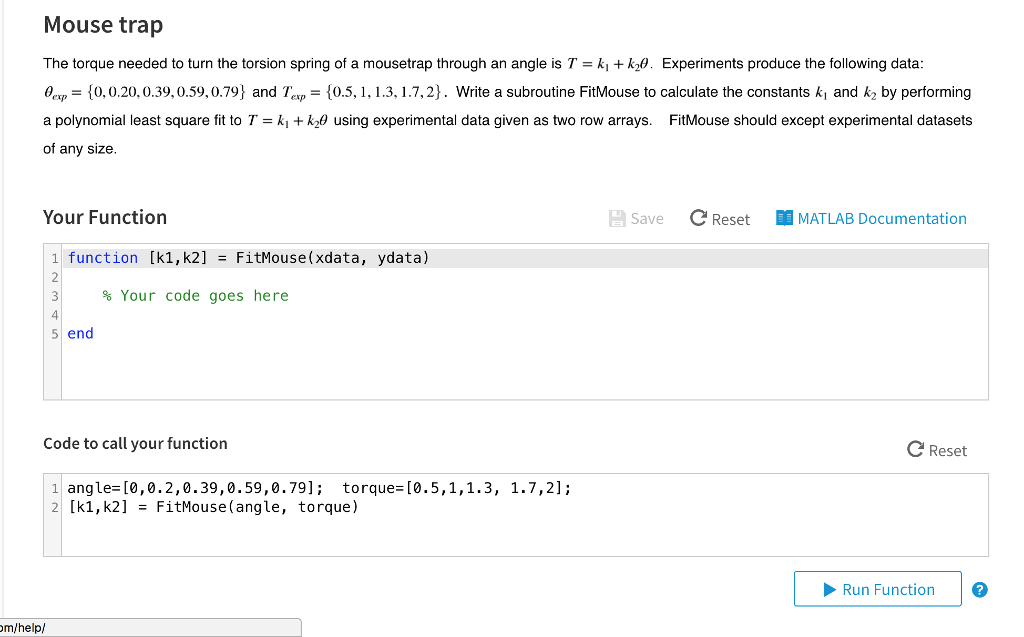Click the MATLAB Documentation book icon
The image size is (1024, 637).
pyautogui.click(x=784, y=218)
